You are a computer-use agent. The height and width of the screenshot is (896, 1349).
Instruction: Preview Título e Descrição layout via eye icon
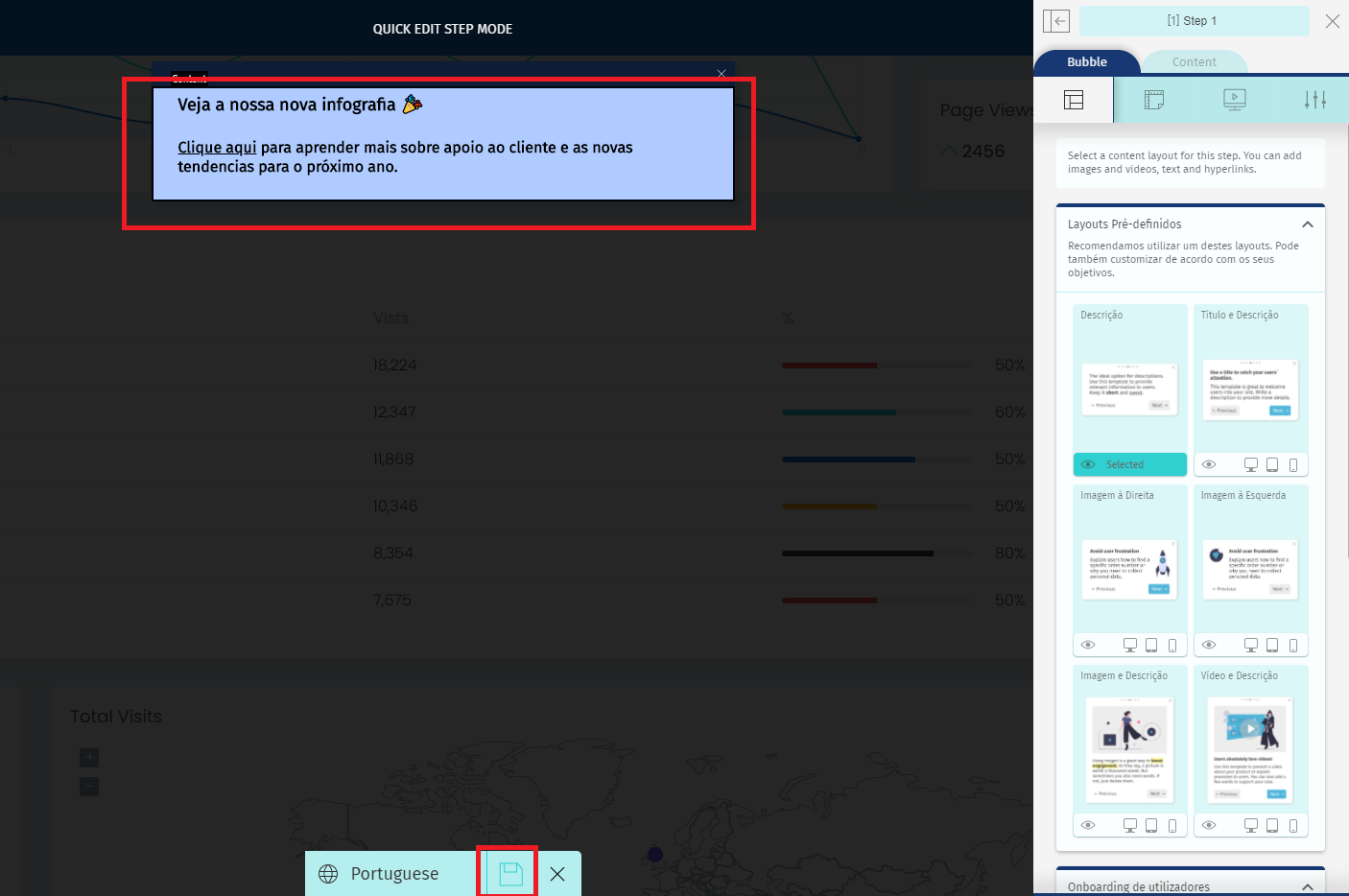coord(1209,464)
